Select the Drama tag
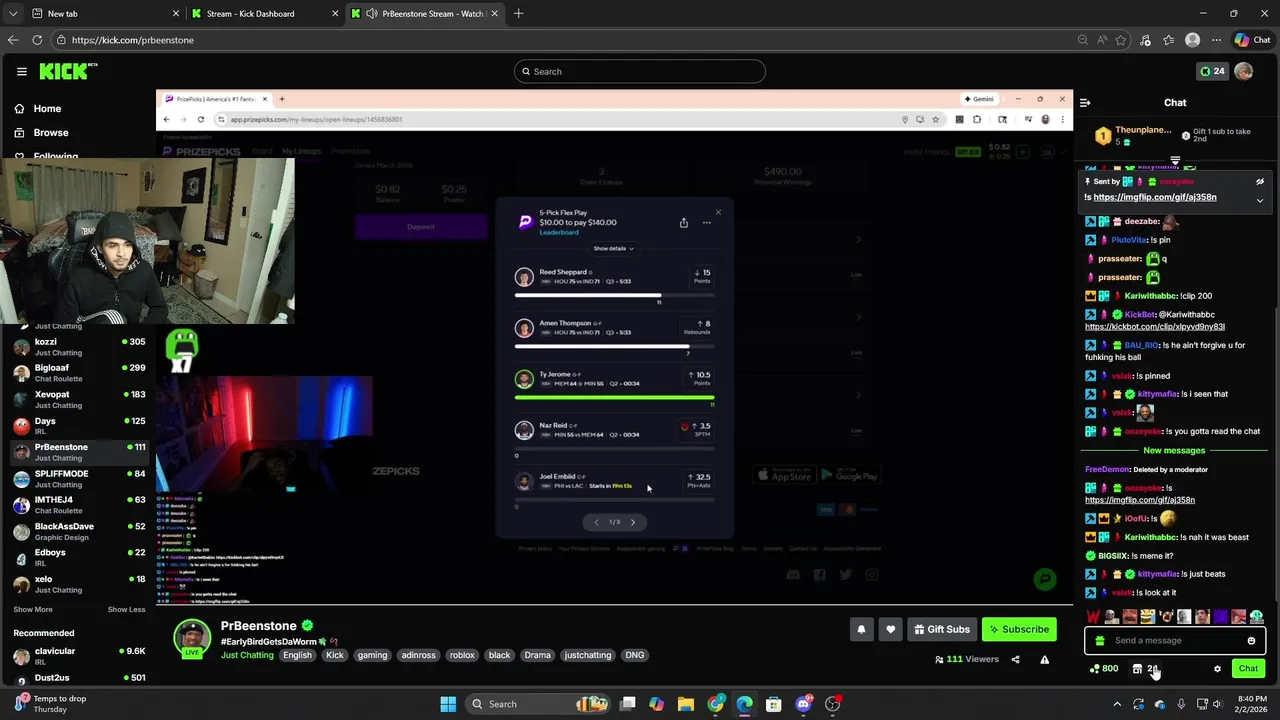This screenshot has height=720, width=1280. click(537, 655)
